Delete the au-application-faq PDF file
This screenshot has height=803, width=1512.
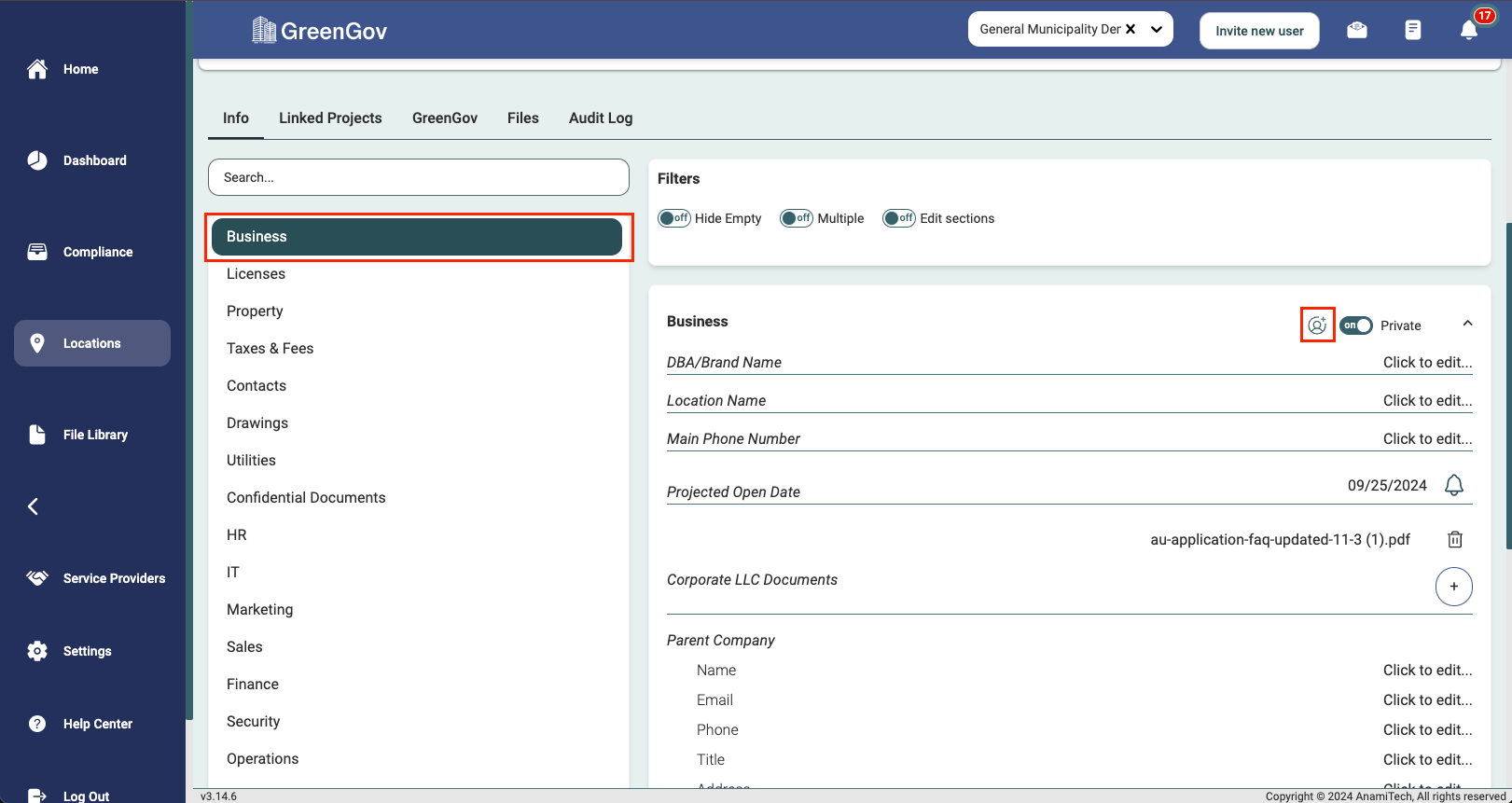coord(1454,540)
